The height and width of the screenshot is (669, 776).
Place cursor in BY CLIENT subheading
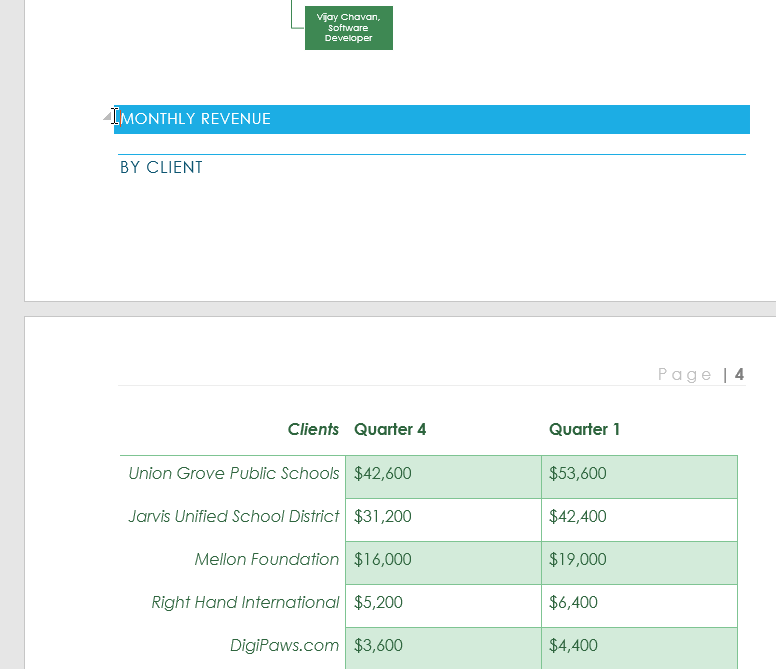161,168
